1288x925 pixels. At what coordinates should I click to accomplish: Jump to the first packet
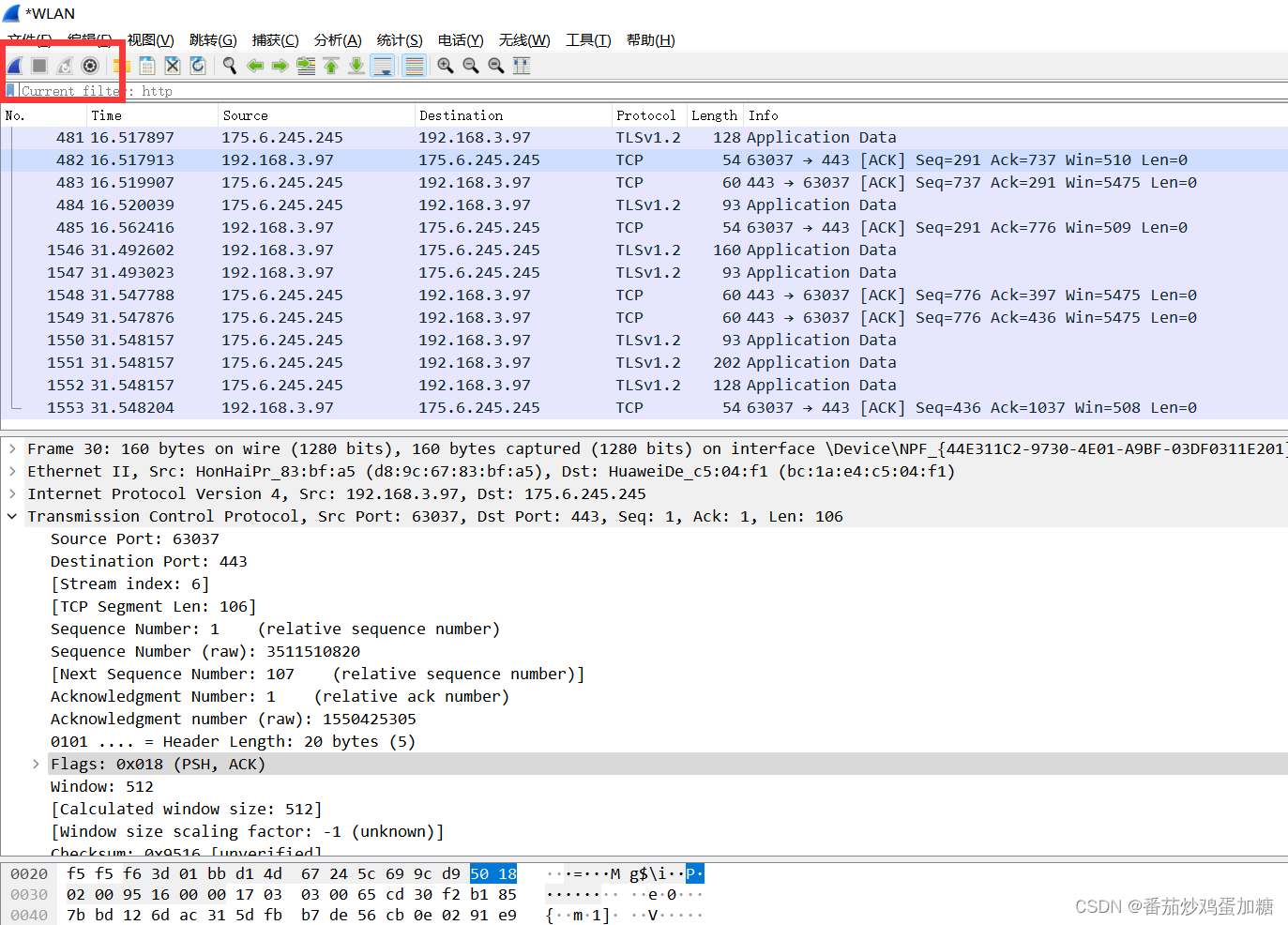pyautogui.click(x=331, y=66)
